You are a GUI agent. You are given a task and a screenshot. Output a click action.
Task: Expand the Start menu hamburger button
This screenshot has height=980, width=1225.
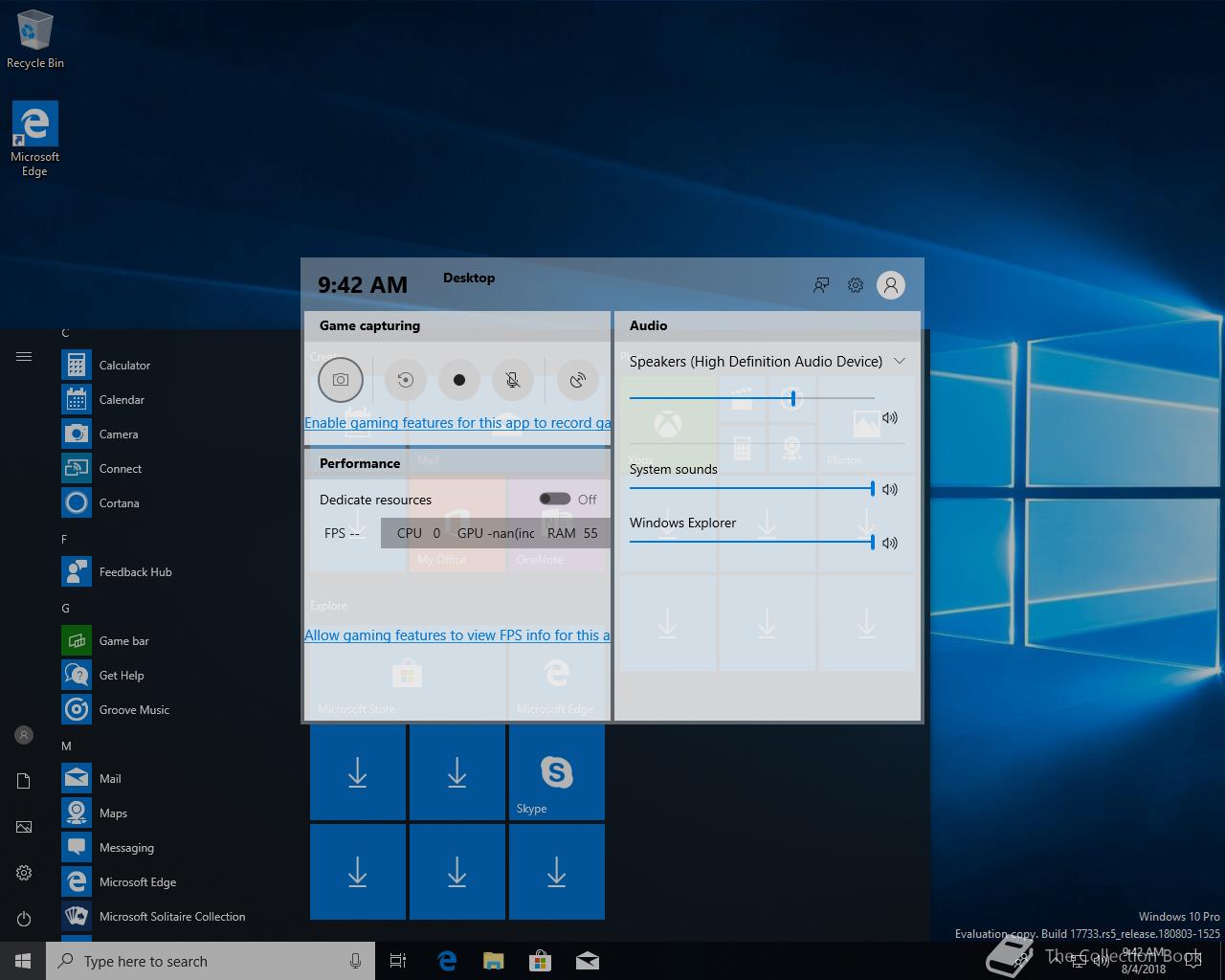(x=24, y=357)
